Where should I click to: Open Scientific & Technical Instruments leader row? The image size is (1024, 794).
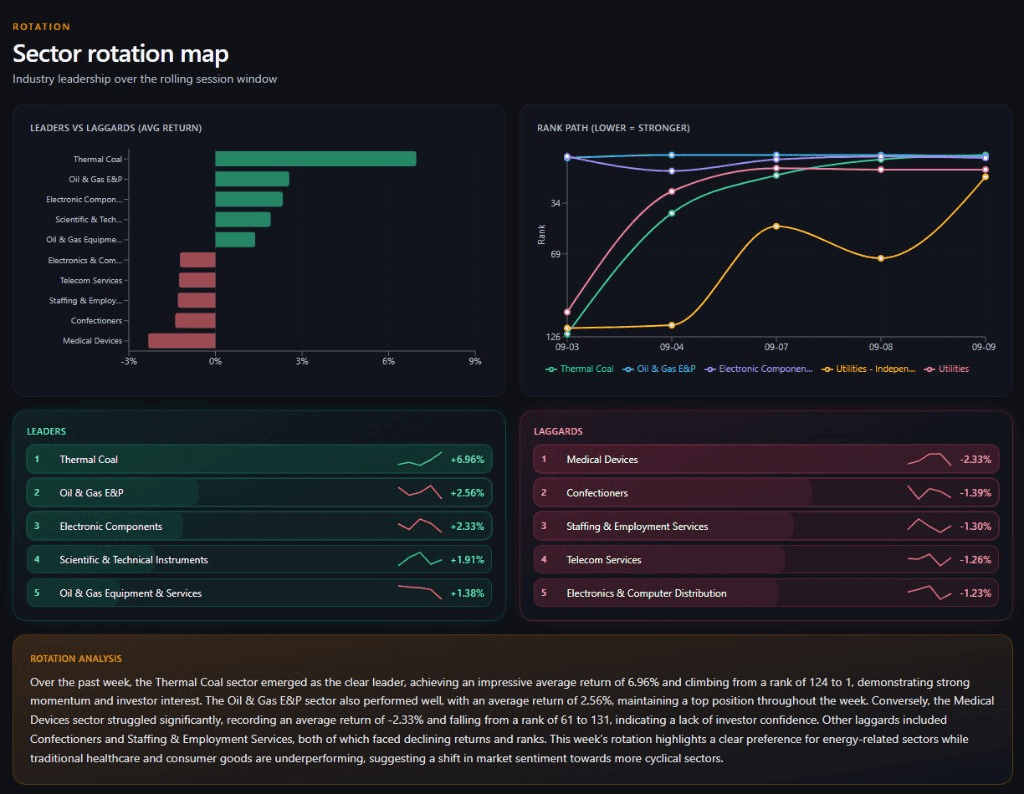[259, 559]
